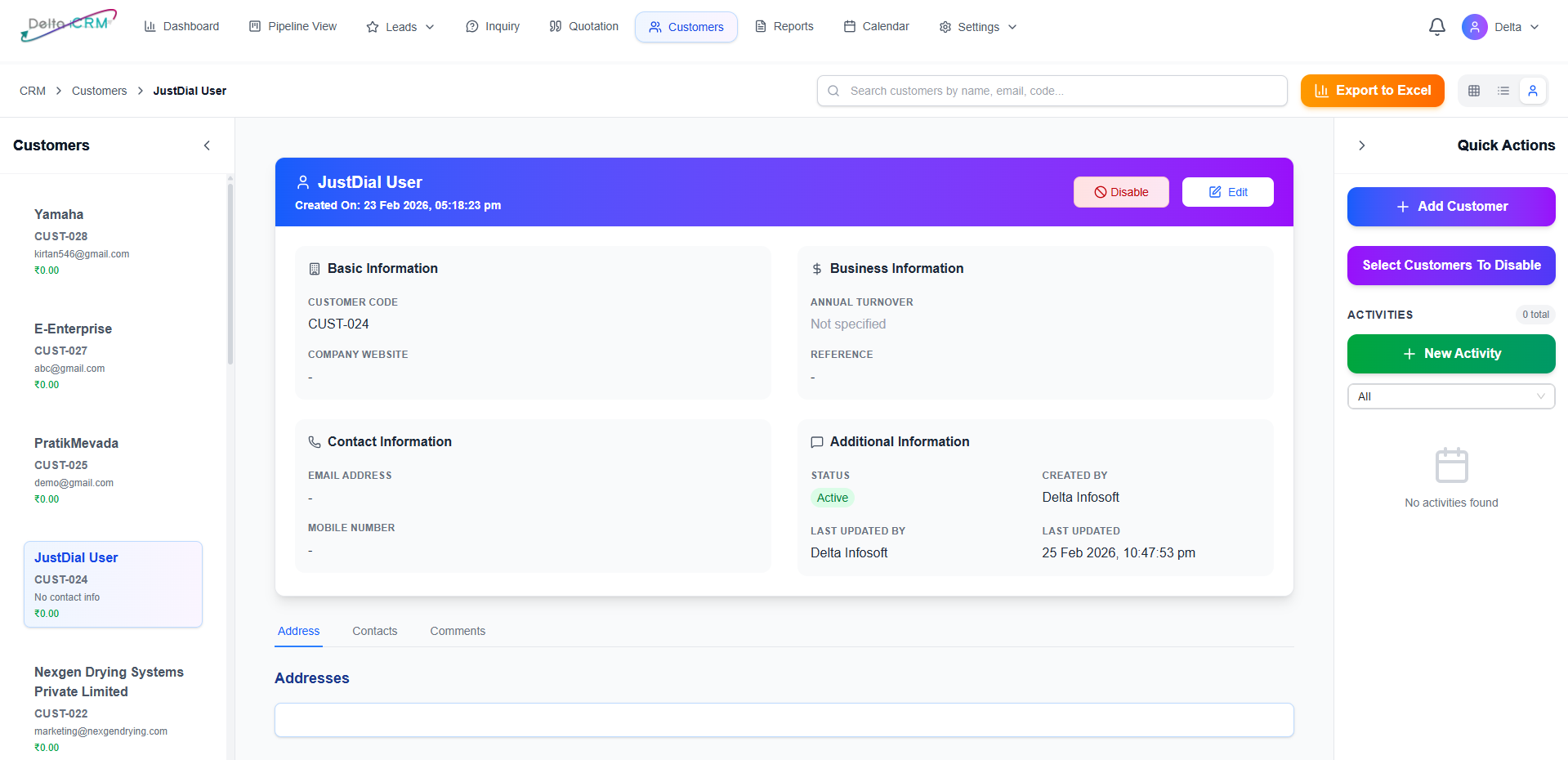Screen dimensions: 1568x760
Task: Disable the JustDial User customer
Action: click(1120, 192)
